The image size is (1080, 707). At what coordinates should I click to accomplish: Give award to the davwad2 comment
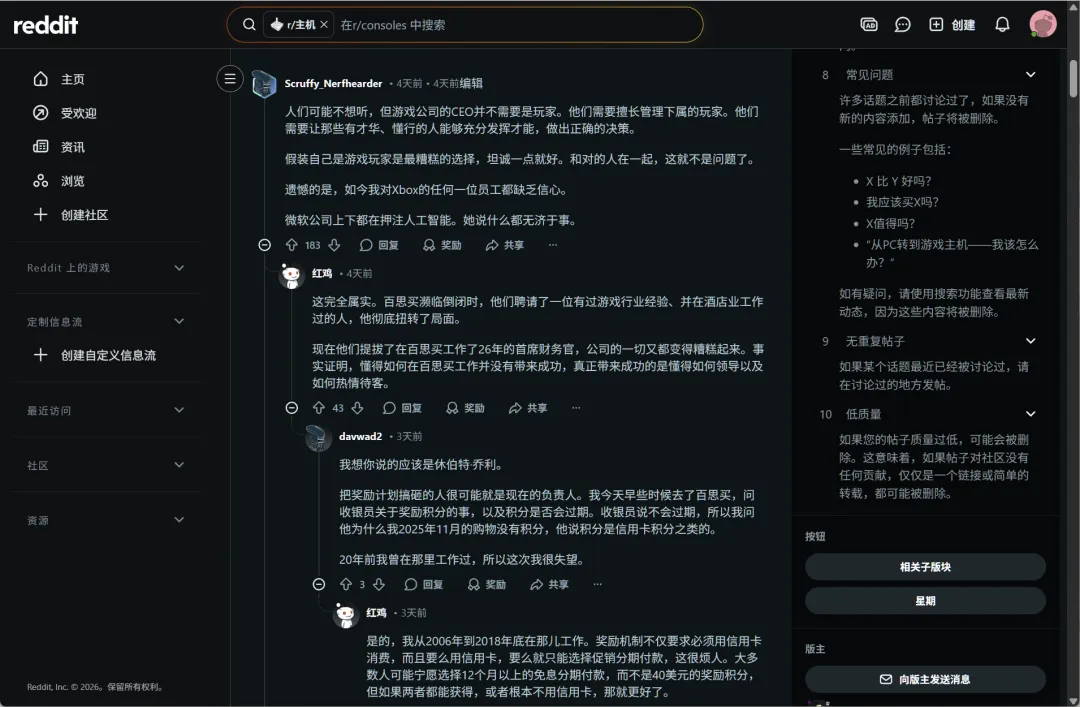coord(487,584)
